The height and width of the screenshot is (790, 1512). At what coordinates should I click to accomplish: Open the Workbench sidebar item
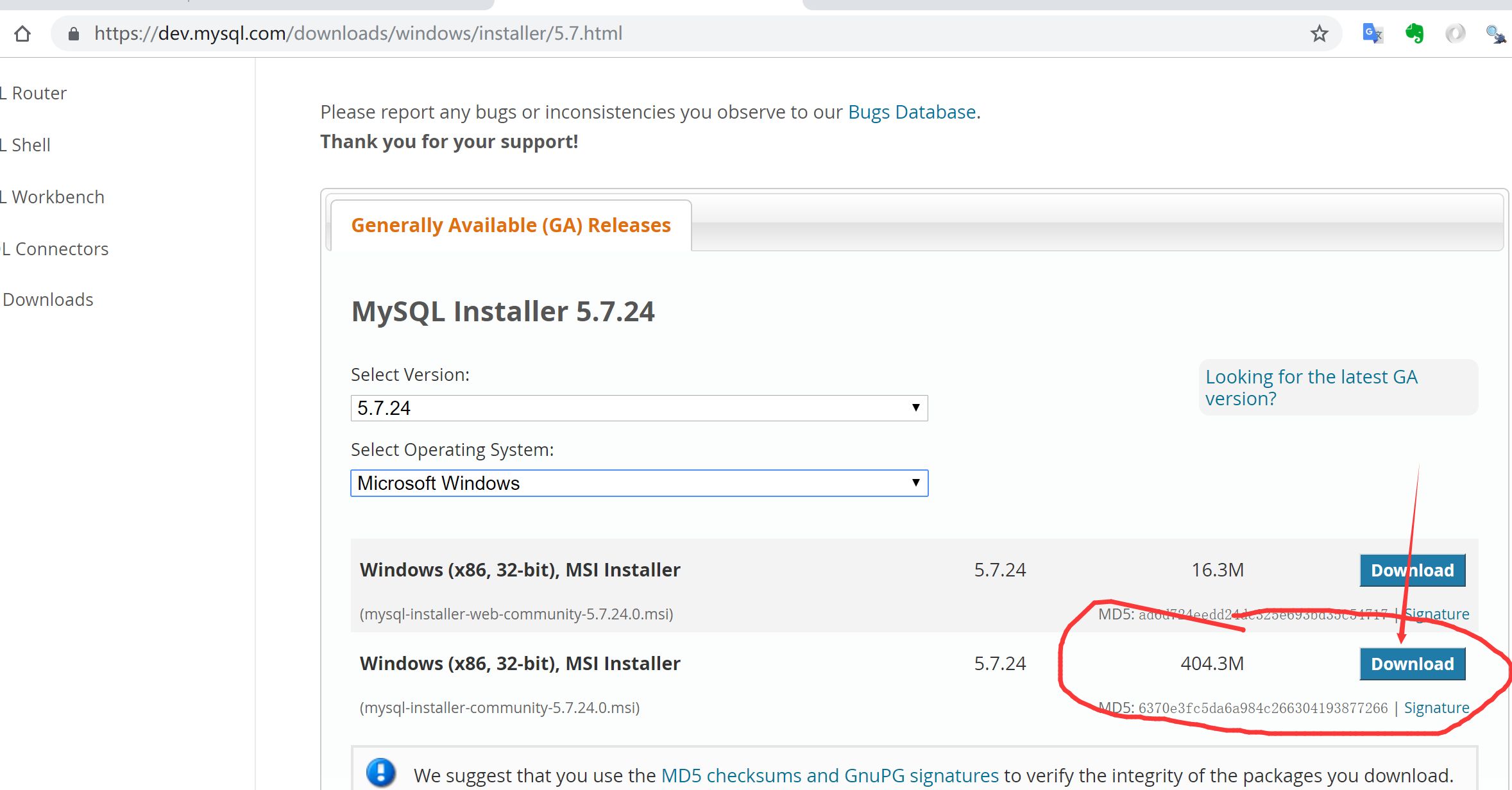(x=53, y=197)
